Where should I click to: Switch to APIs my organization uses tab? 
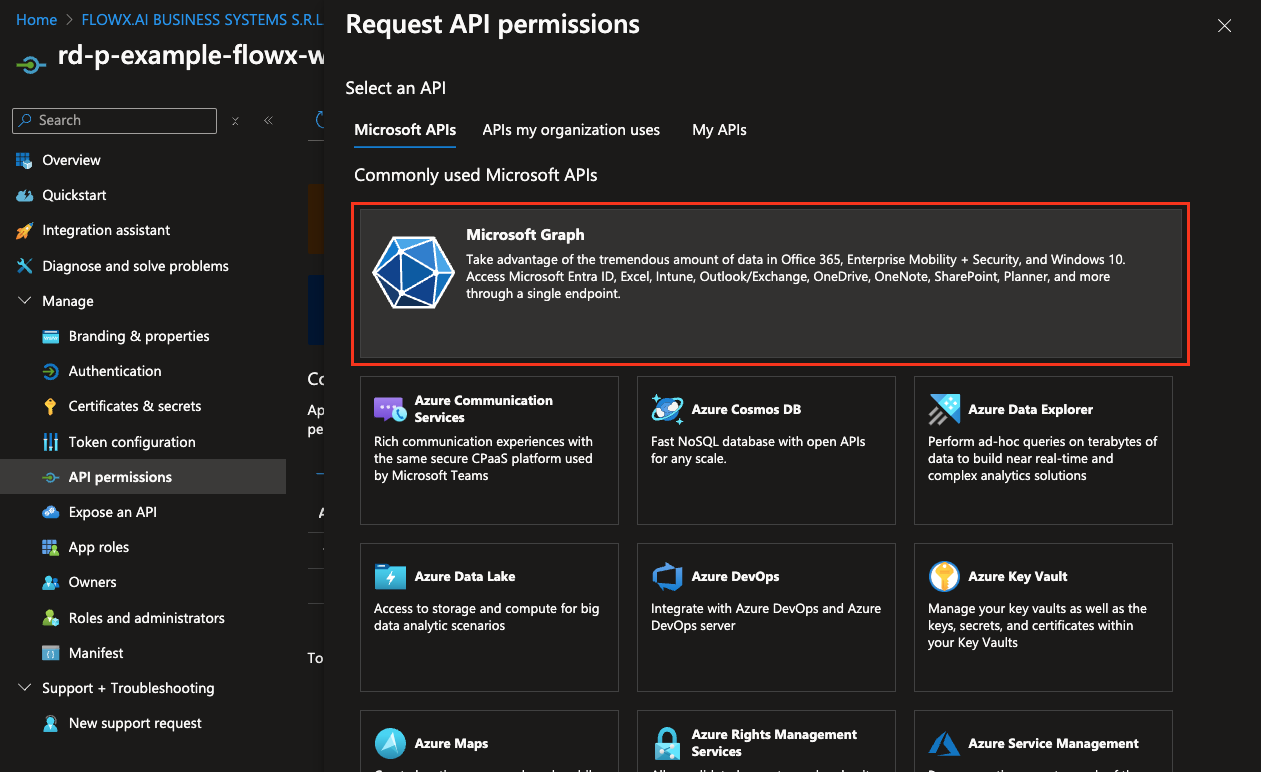571,130
